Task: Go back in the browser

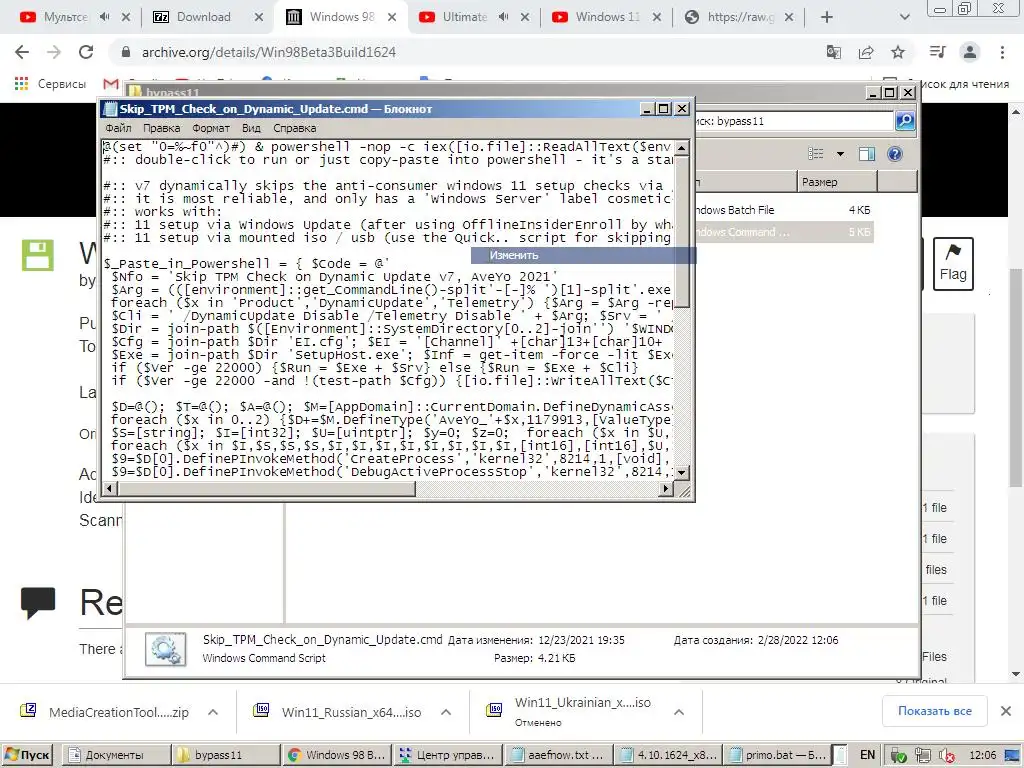Action: [22, 52]
